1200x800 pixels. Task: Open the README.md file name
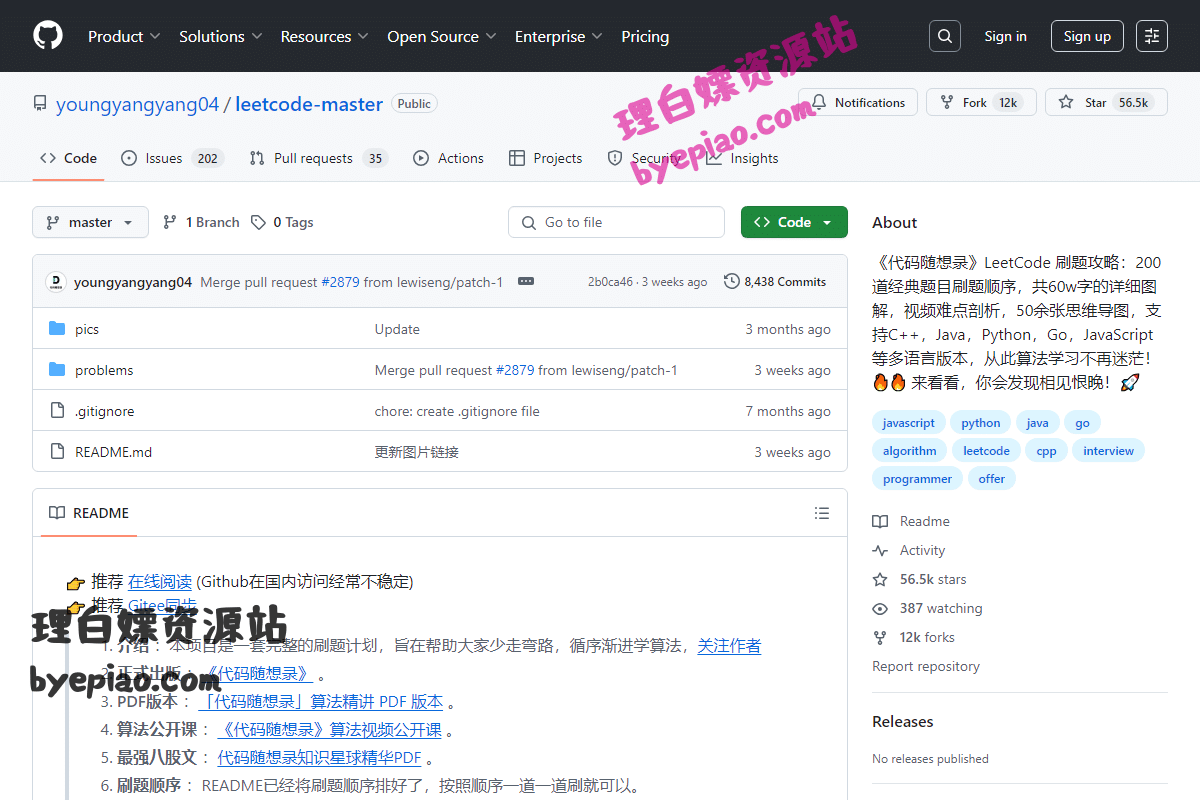coord(113,452)
